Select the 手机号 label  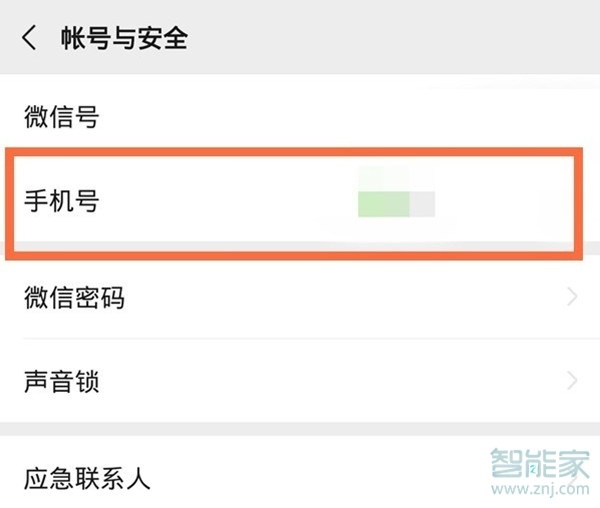[62, 202]
